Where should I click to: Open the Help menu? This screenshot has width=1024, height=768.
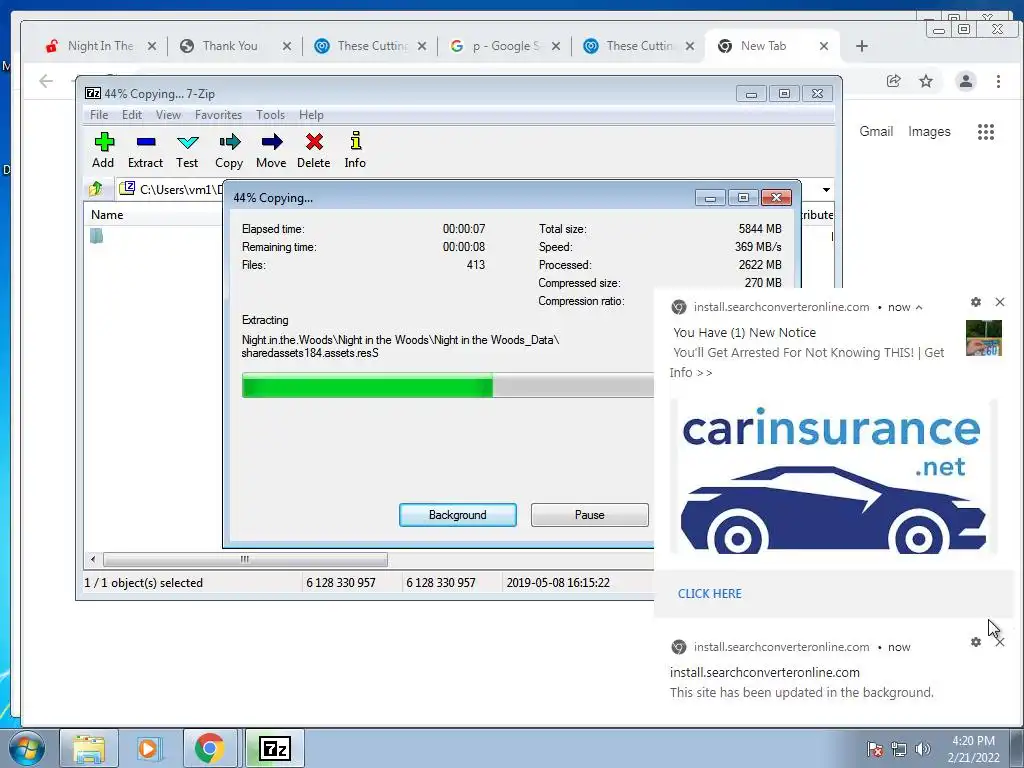tap(312, 115)
